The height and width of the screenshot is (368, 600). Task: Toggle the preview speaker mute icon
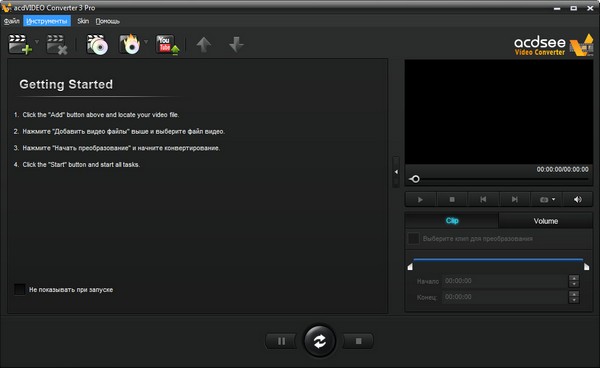point(578,199)
